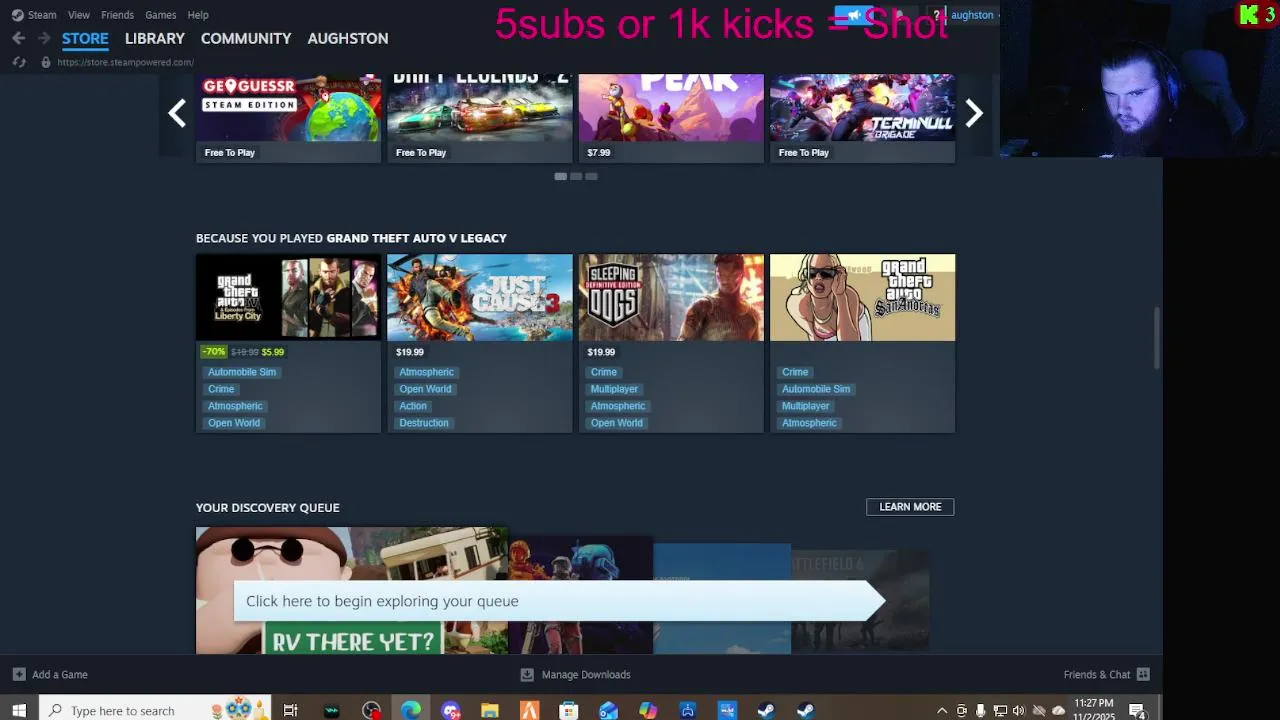The width and height of the screenshot is (1280, 720).
Task: Open the Windows Start button
Action: pyautogui.click(x=19, y=710)
